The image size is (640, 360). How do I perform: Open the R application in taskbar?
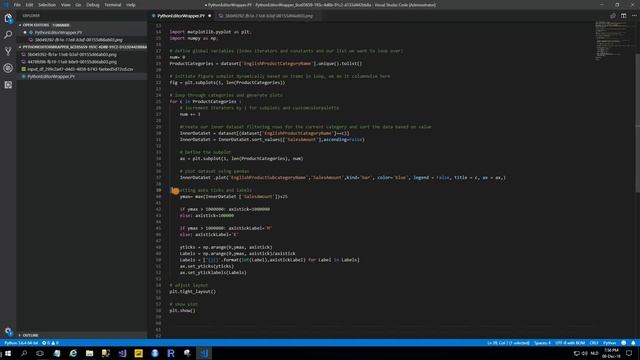pos(171,353)
